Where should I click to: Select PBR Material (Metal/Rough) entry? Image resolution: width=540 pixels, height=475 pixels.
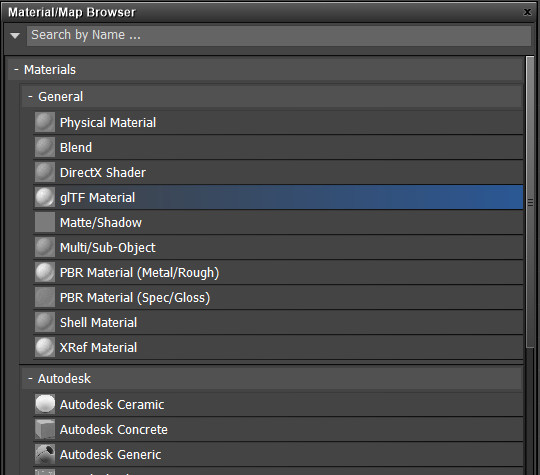(x=278, y=272)
